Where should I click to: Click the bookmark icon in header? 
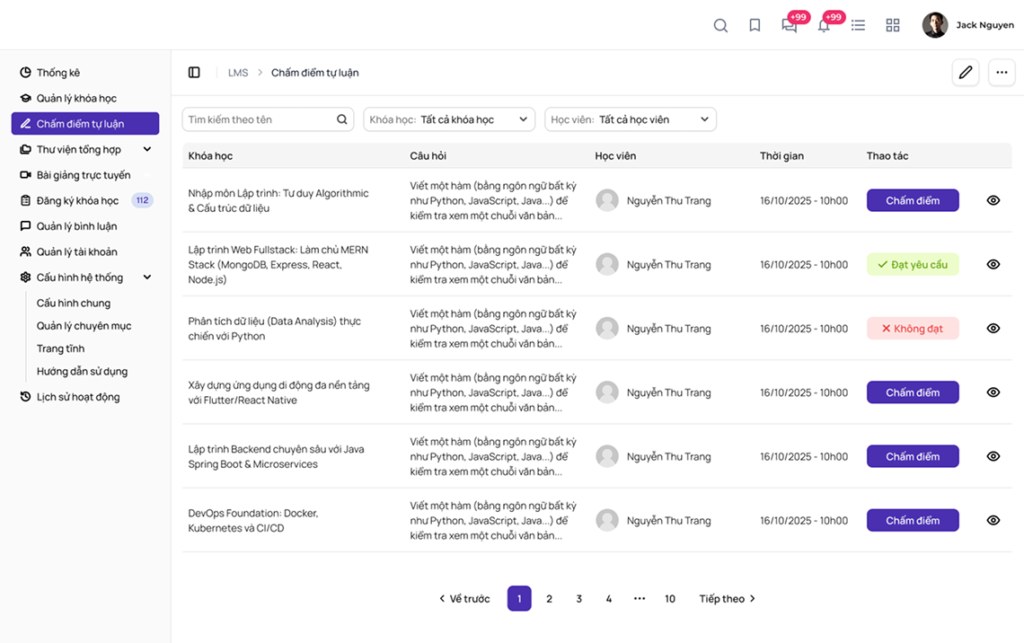click(755, 26)
